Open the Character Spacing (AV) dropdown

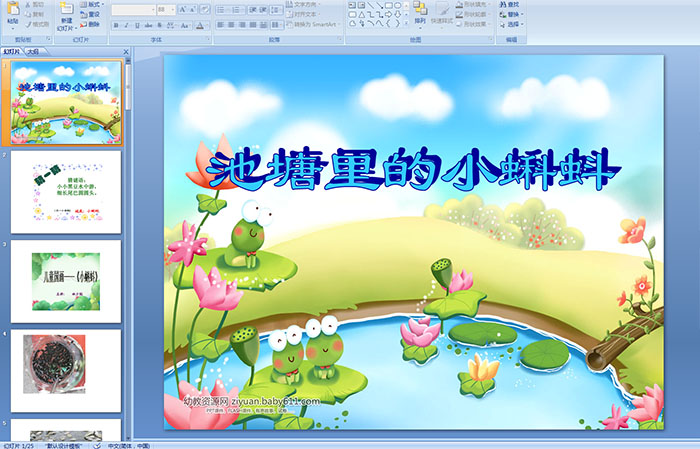(x=171, y=25)
